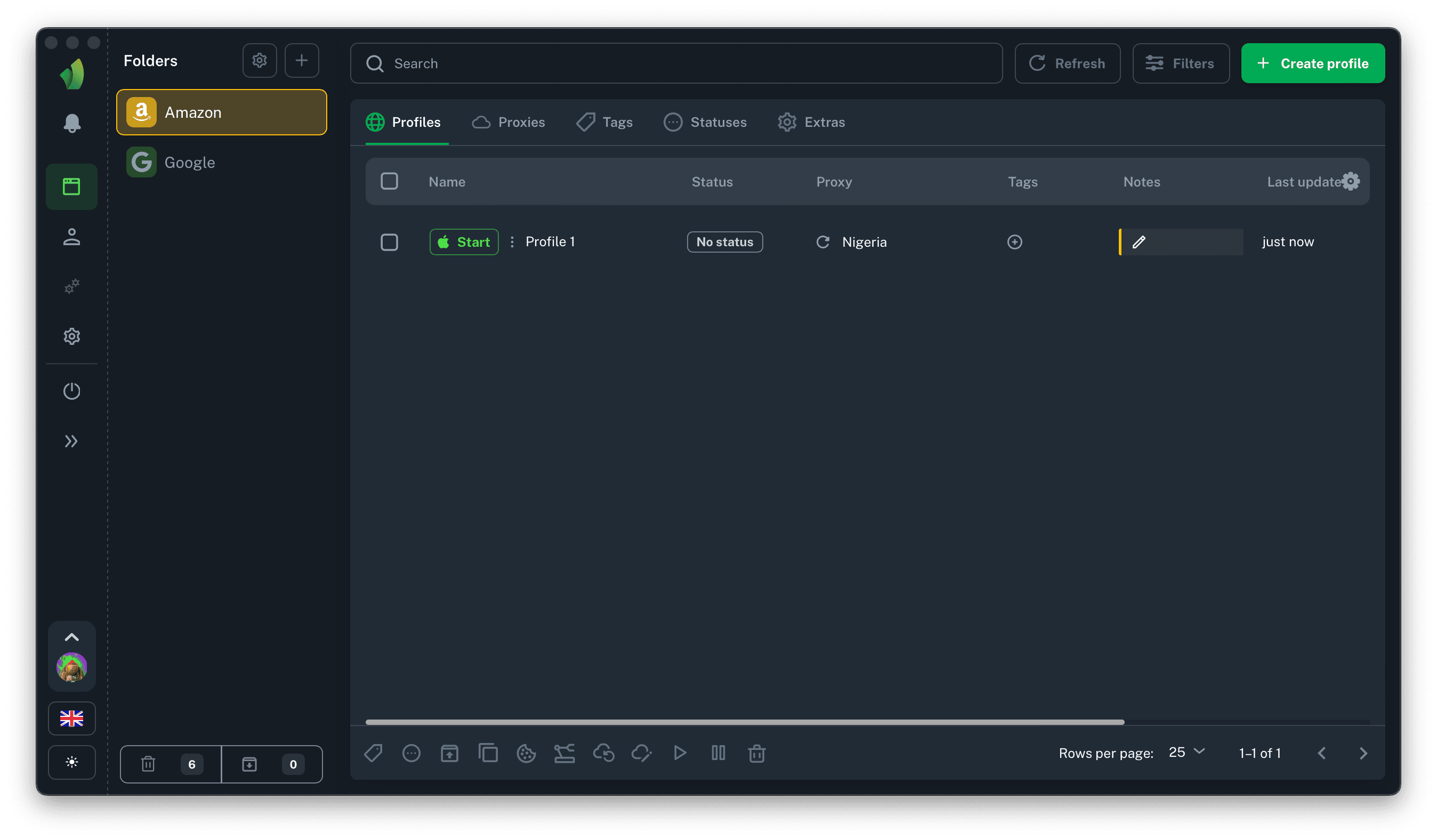The width and height of the screenshot is (1437, 840).
Task: Toggle the light/dark theme button
Action: coord(72,762)
